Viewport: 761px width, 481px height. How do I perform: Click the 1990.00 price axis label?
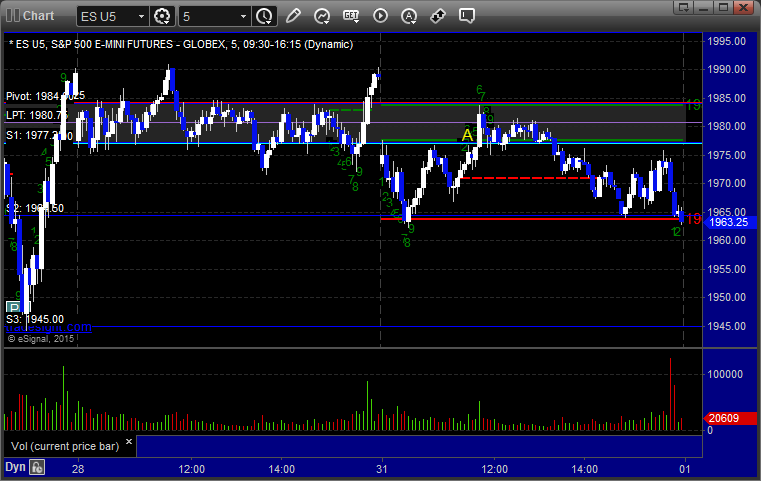(727, 69)
